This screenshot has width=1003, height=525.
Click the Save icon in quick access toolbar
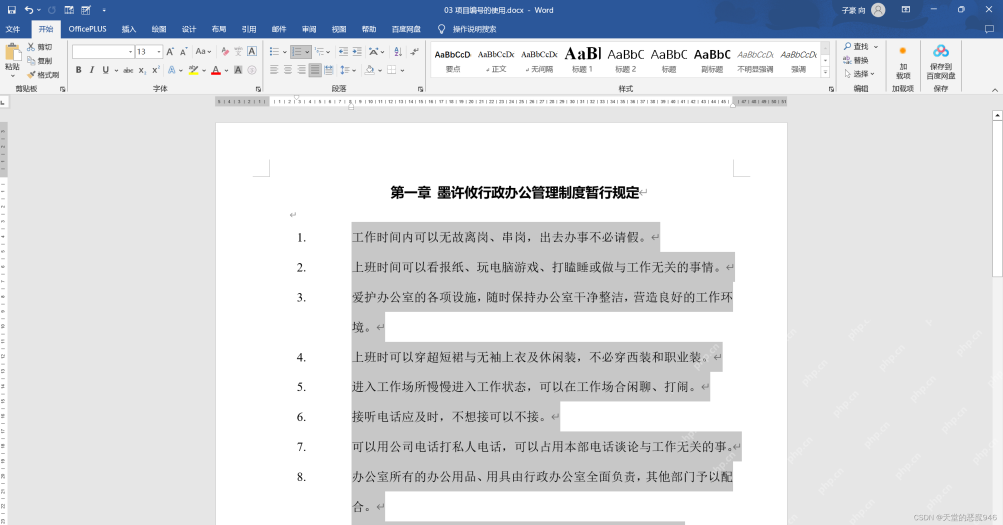point(12,10)
